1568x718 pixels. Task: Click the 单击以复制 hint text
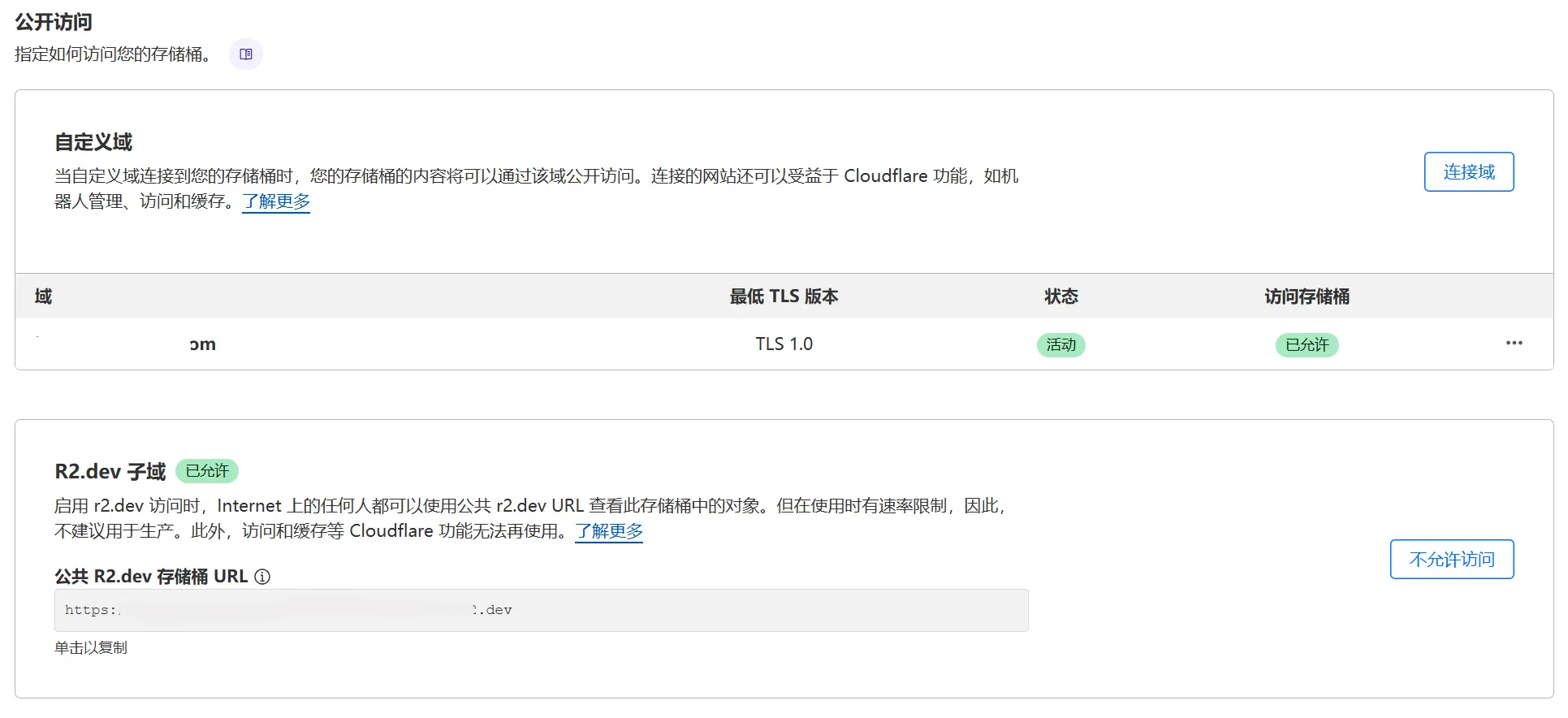point(91,648)
